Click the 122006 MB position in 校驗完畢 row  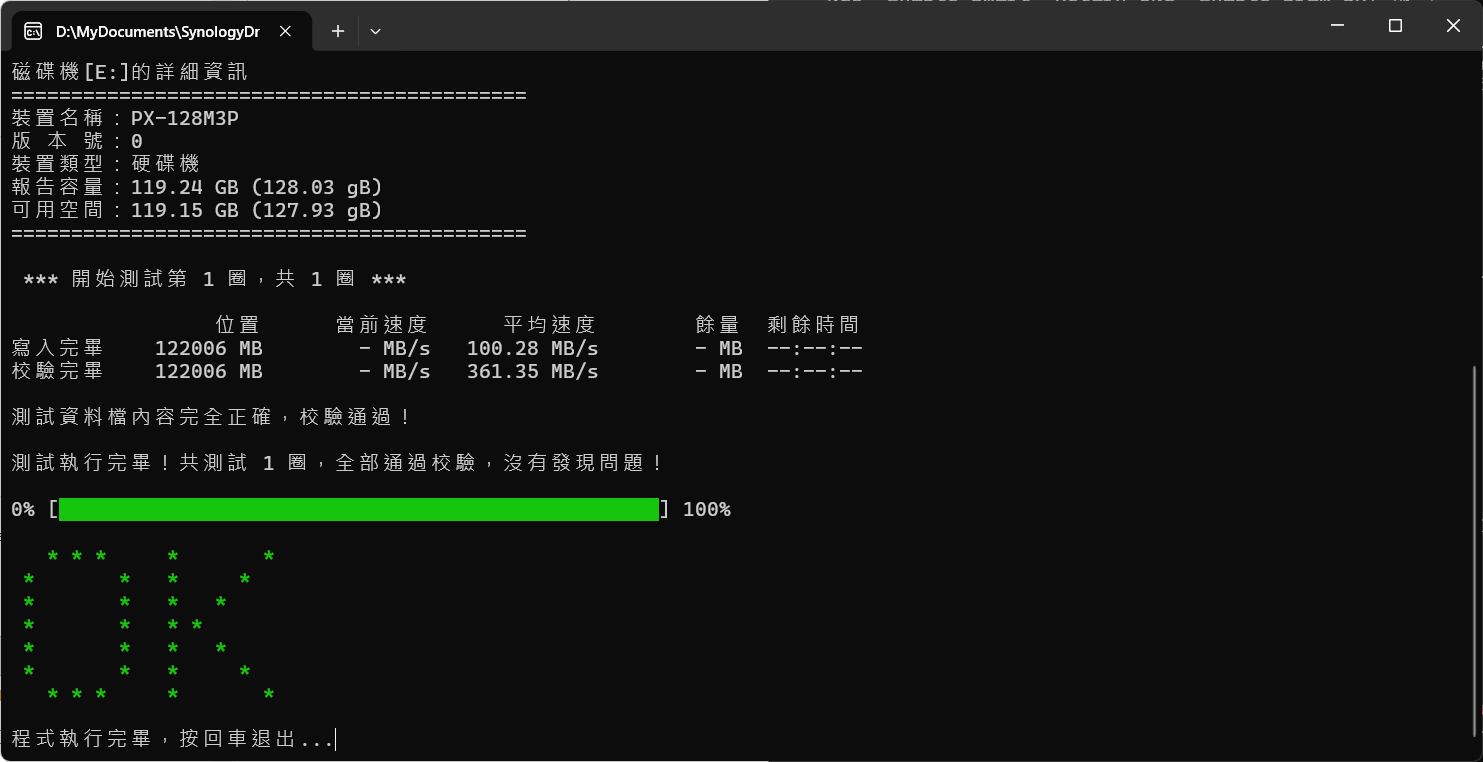[209, 371]
